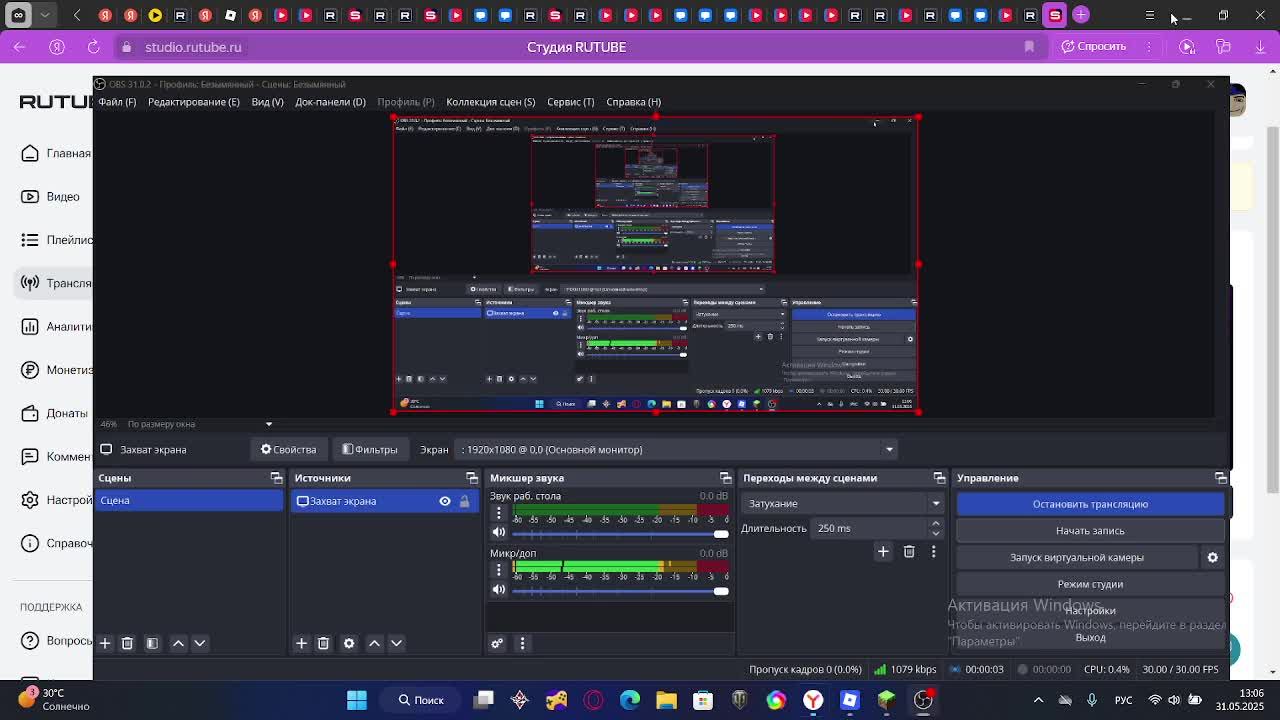Remove the scene transition with trash icon
Viewport: 1280px width, 720px height.
909,552
